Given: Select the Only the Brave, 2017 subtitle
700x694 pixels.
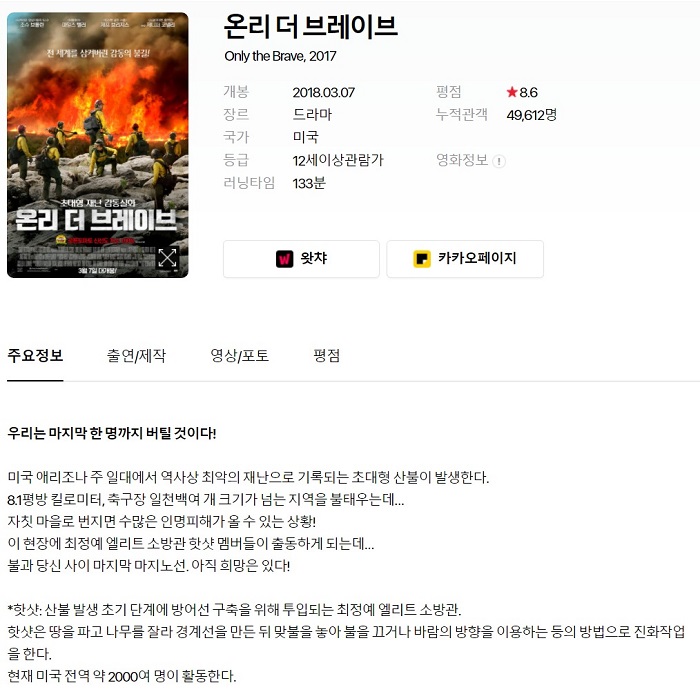Looking at the screenshot, I should tap(280, 56).
